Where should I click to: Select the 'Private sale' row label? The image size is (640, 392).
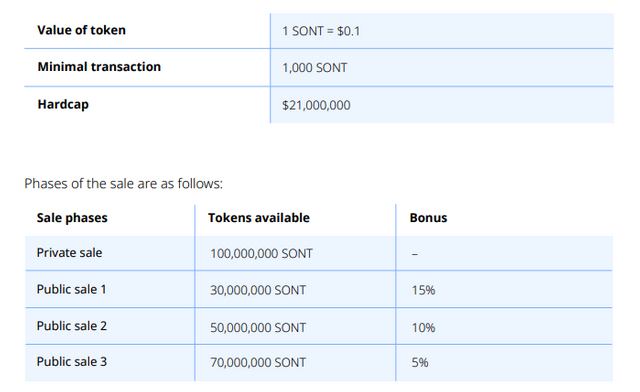pos(69,253)
